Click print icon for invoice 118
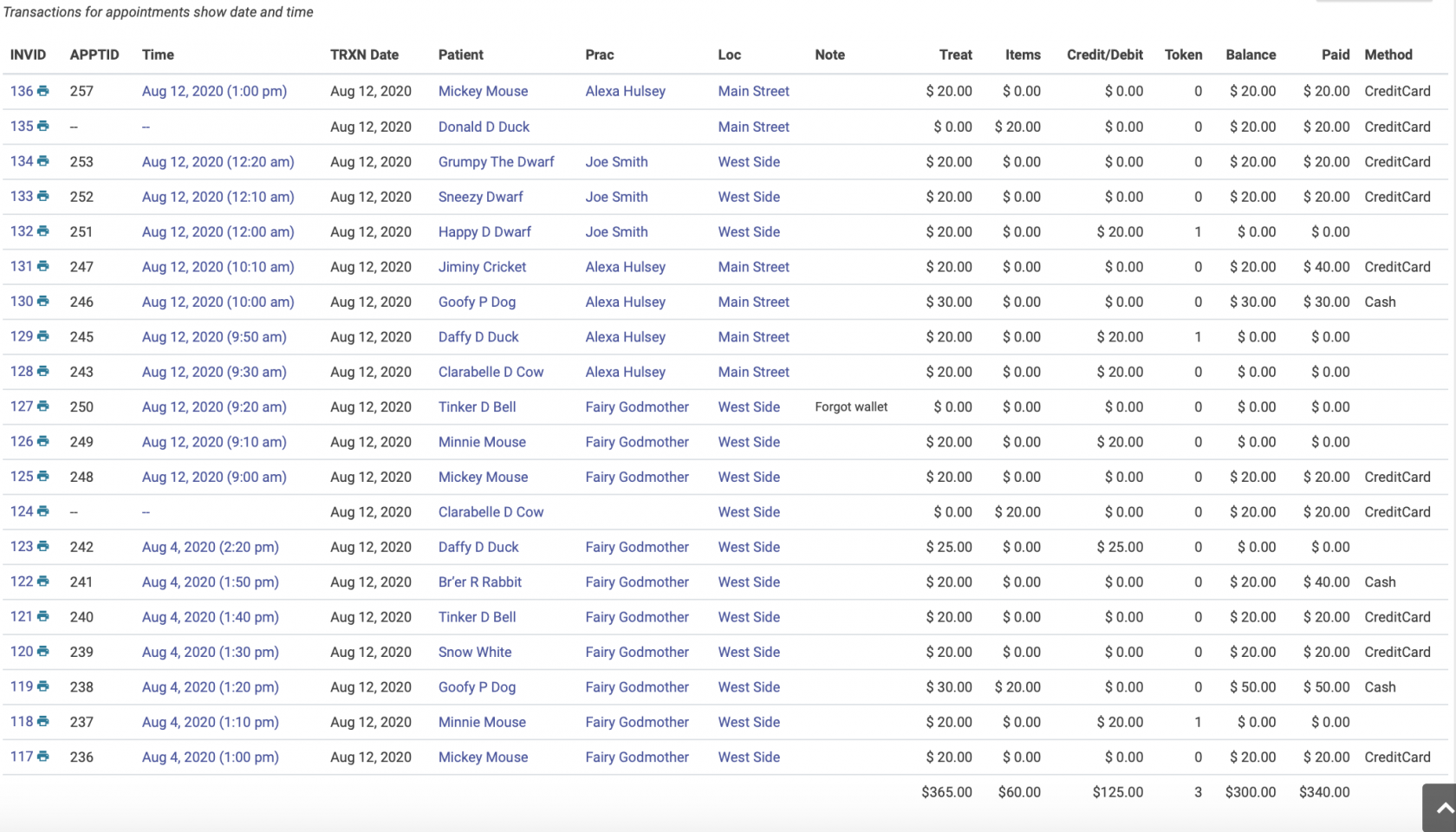Viewport: 1456px width, 832px height. click(43, 721)
